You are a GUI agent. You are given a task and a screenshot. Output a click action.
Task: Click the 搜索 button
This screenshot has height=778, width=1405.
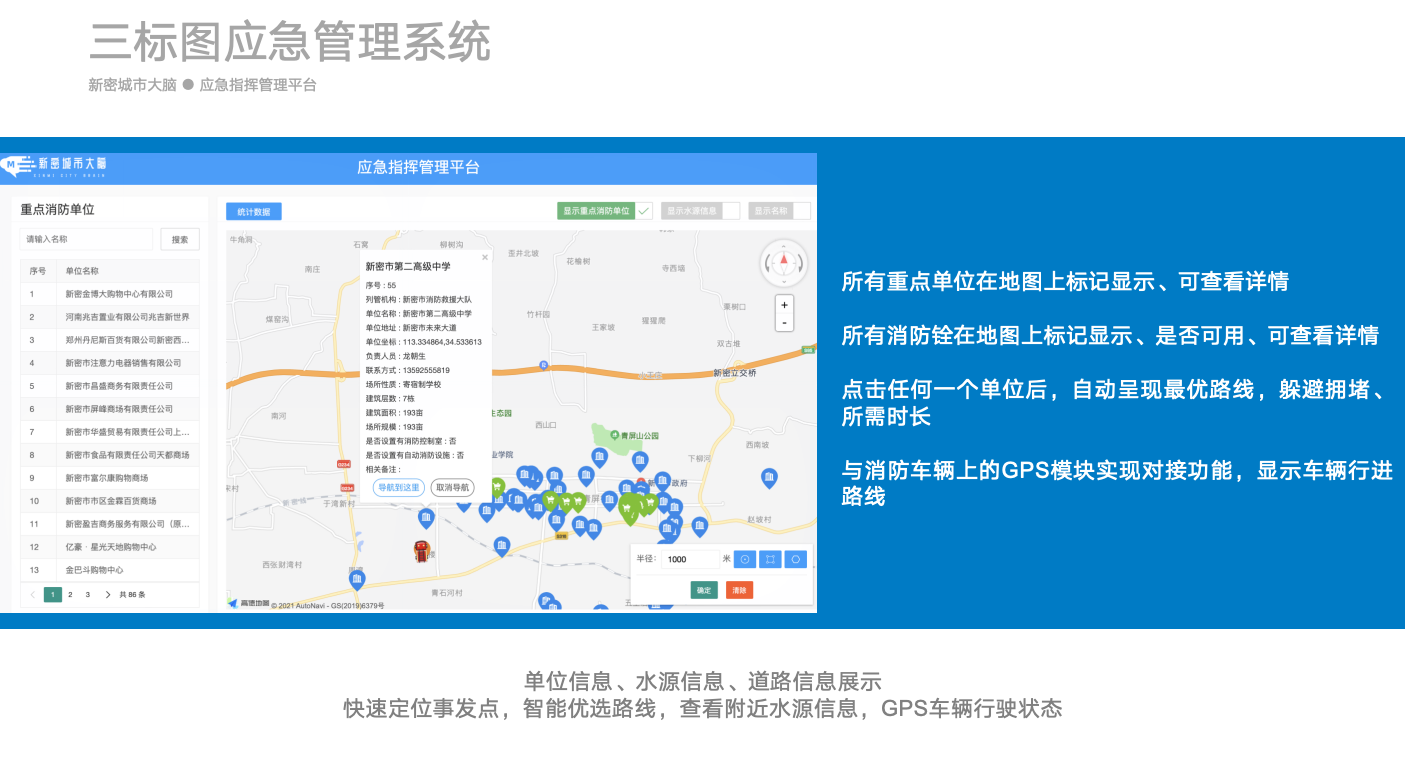[x=180, y=239]
